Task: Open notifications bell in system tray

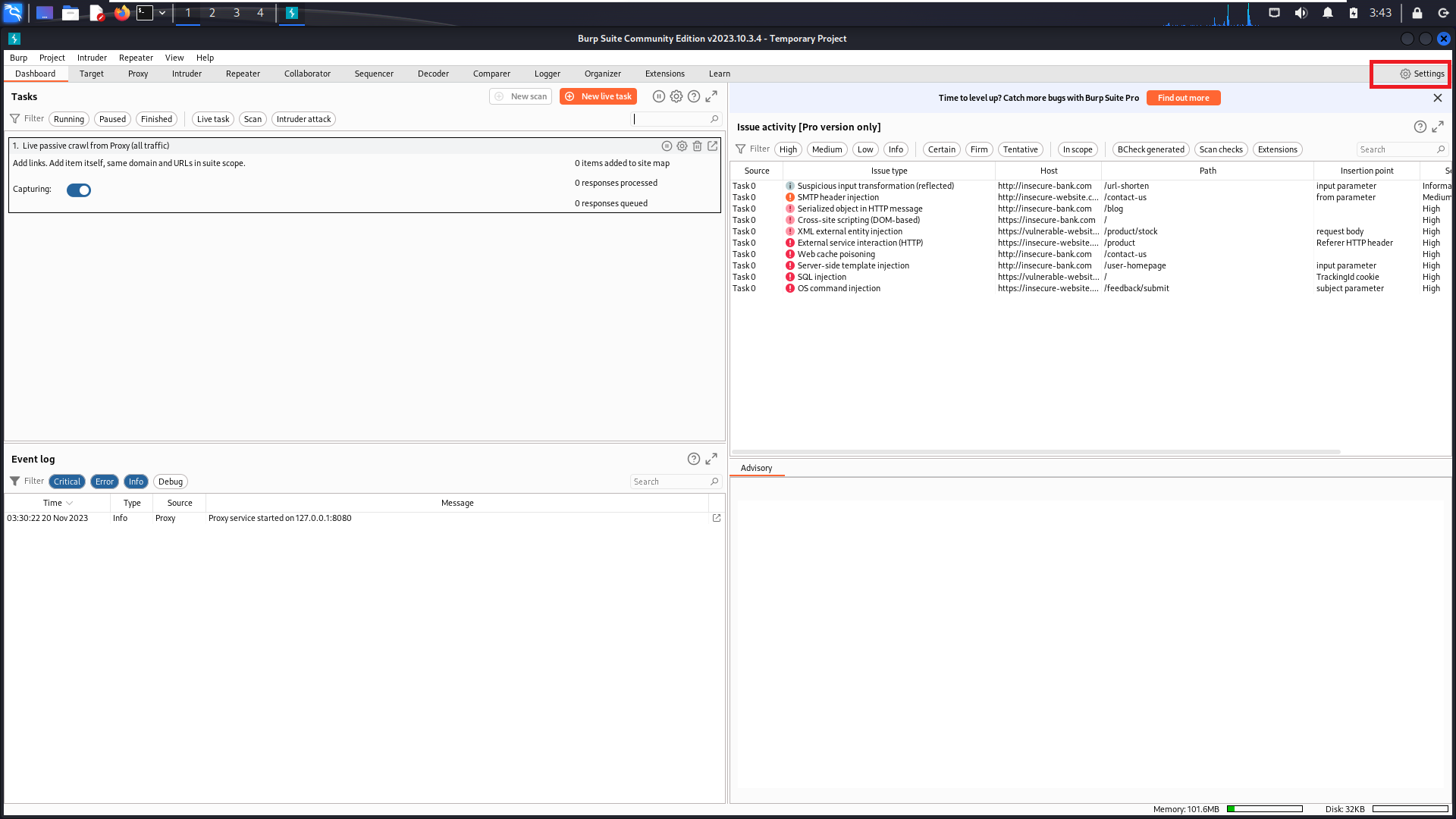Action: [x=1327, y=13]
